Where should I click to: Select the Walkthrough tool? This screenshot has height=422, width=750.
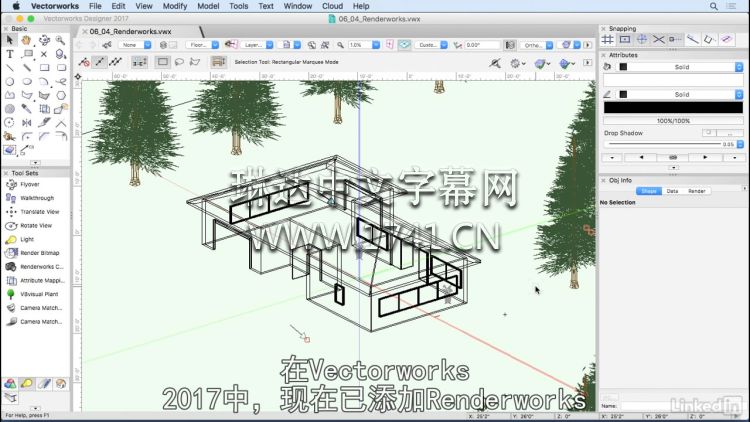(x=35, y=198)
